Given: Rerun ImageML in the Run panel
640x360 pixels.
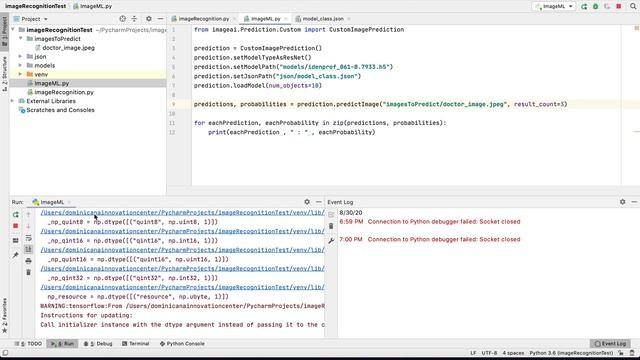Looking at the screenshot, I should click(x=16, y=215).
